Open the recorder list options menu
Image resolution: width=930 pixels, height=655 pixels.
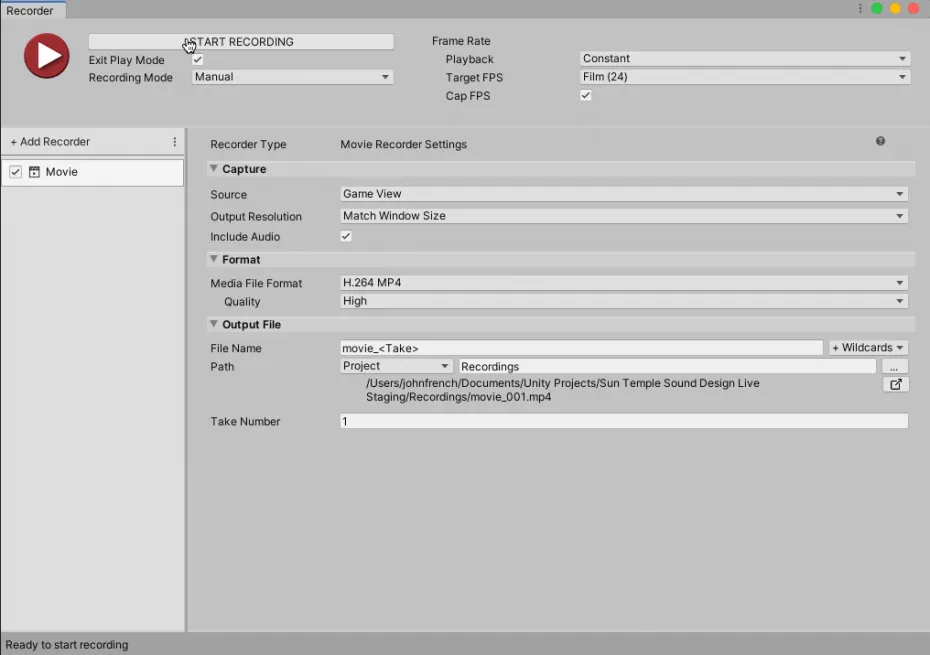pos(174,141)
